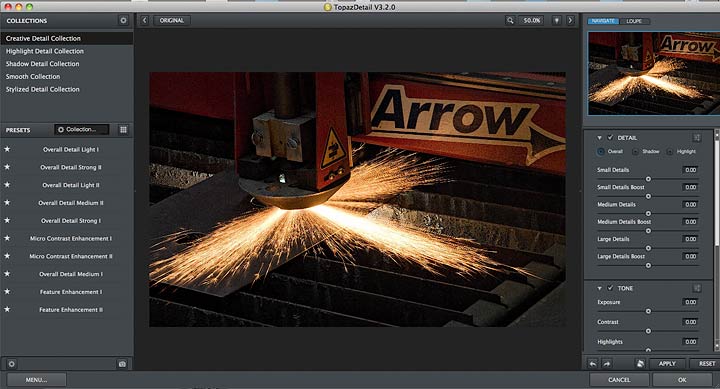
Task: Click the TONE section reset icon
Action: coord(697,288)
